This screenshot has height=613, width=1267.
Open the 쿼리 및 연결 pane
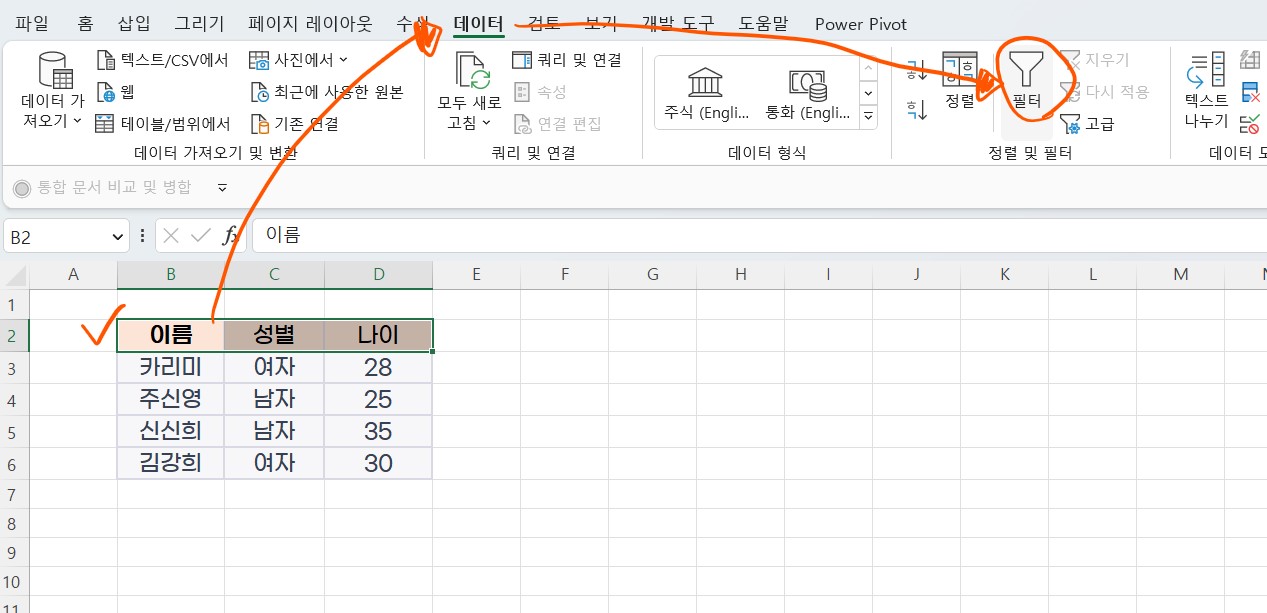[568, 60]
